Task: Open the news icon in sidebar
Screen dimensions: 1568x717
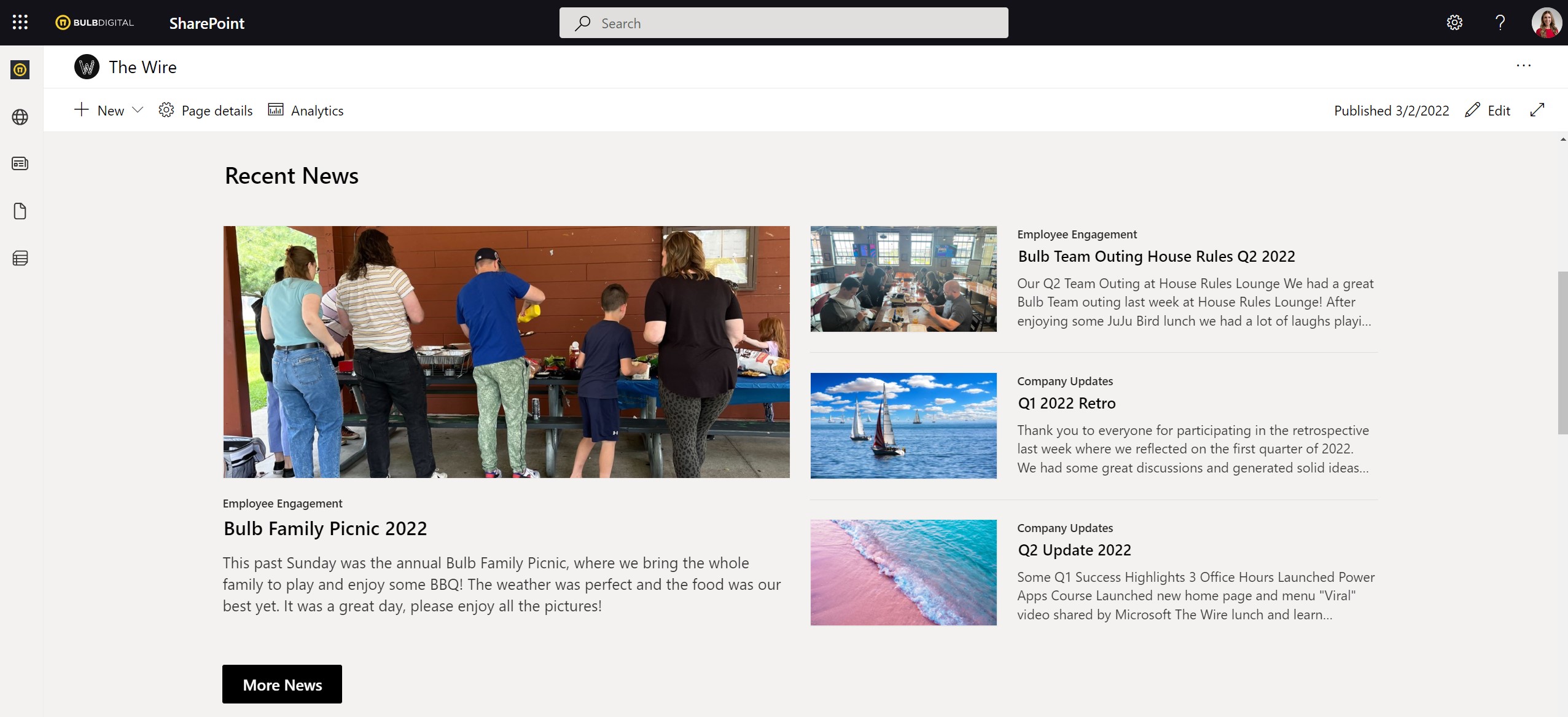Action: [x=20, y=163]
